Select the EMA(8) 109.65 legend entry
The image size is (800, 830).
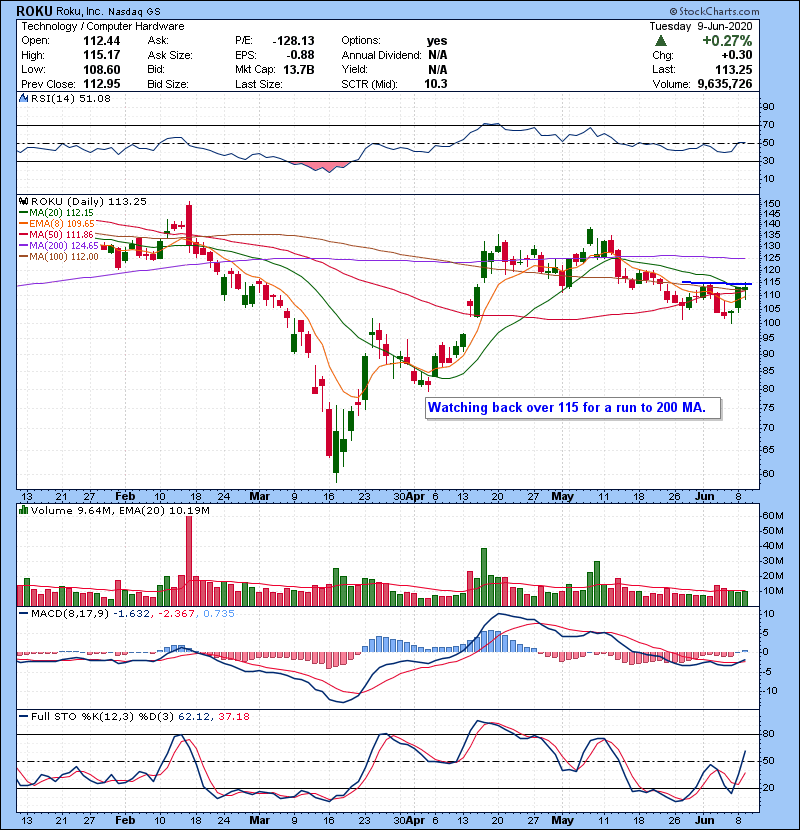coord(57,224)
